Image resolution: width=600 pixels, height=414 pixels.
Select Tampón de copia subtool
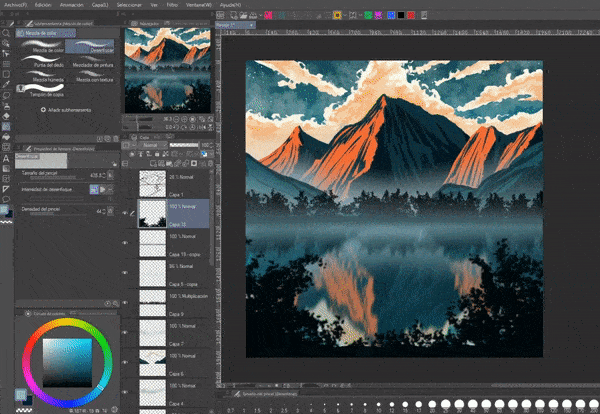tap(42, 90)
